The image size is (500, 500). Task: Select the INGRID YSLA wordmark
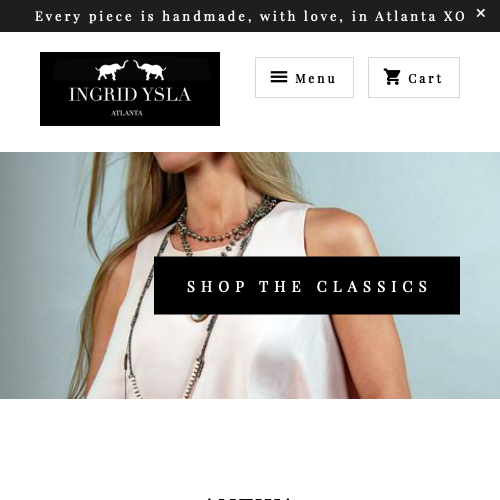pos(130,95)
